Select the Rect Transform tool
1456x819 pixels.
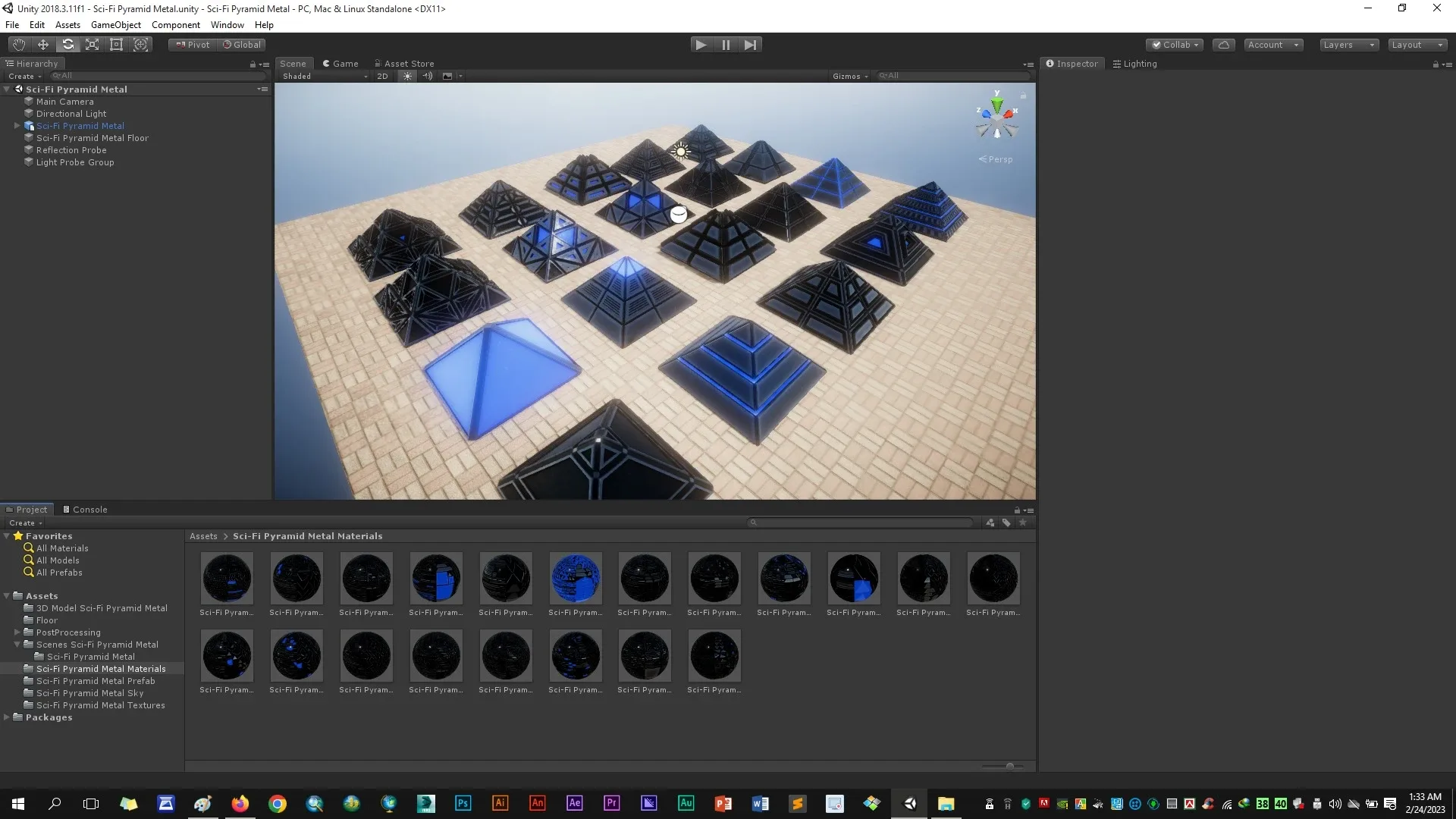[116, 45]
